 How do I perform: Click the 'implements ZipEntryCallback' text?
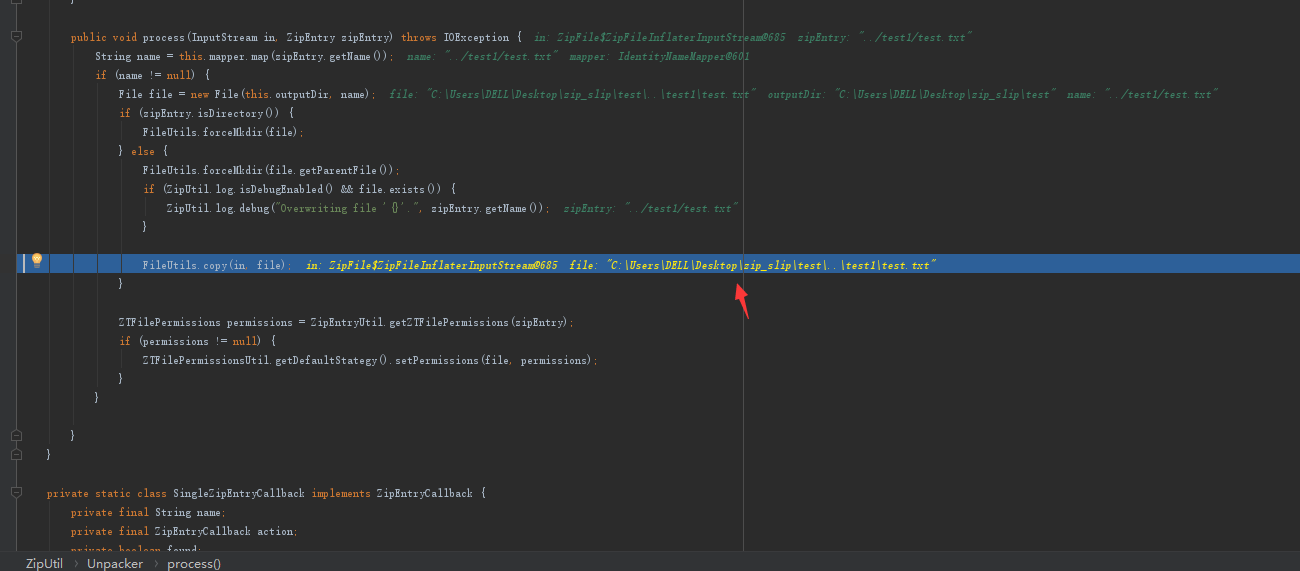pos(392,493)
